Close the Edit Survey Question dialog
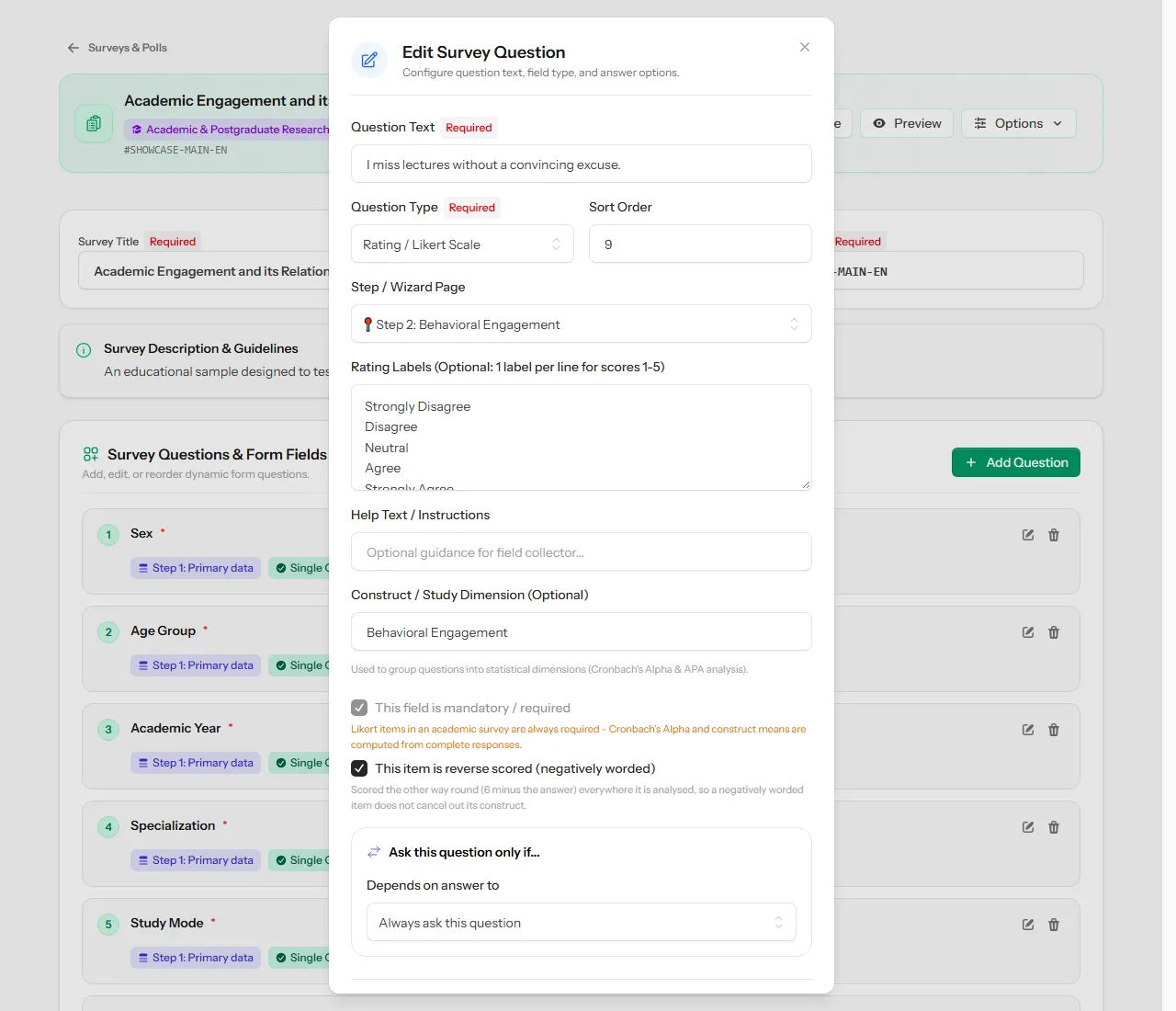 805,47
